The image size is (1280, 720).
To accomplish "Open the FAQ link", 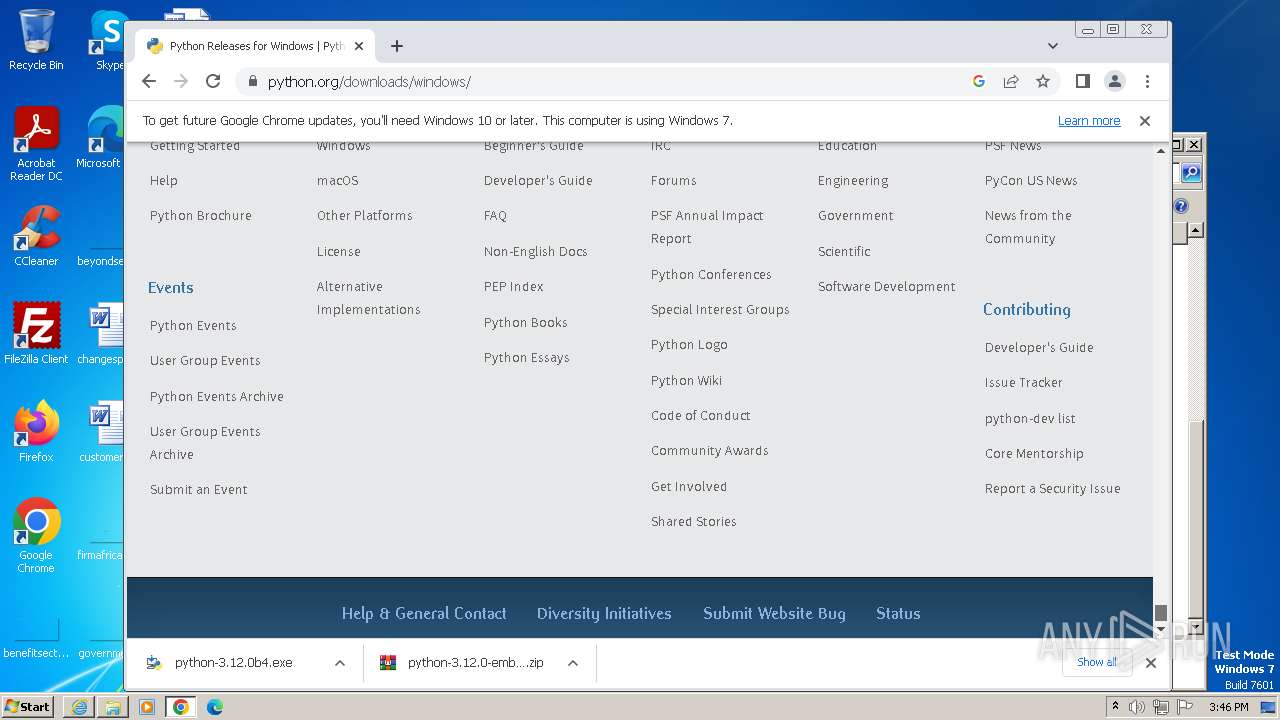I will (x=495, y=216).
